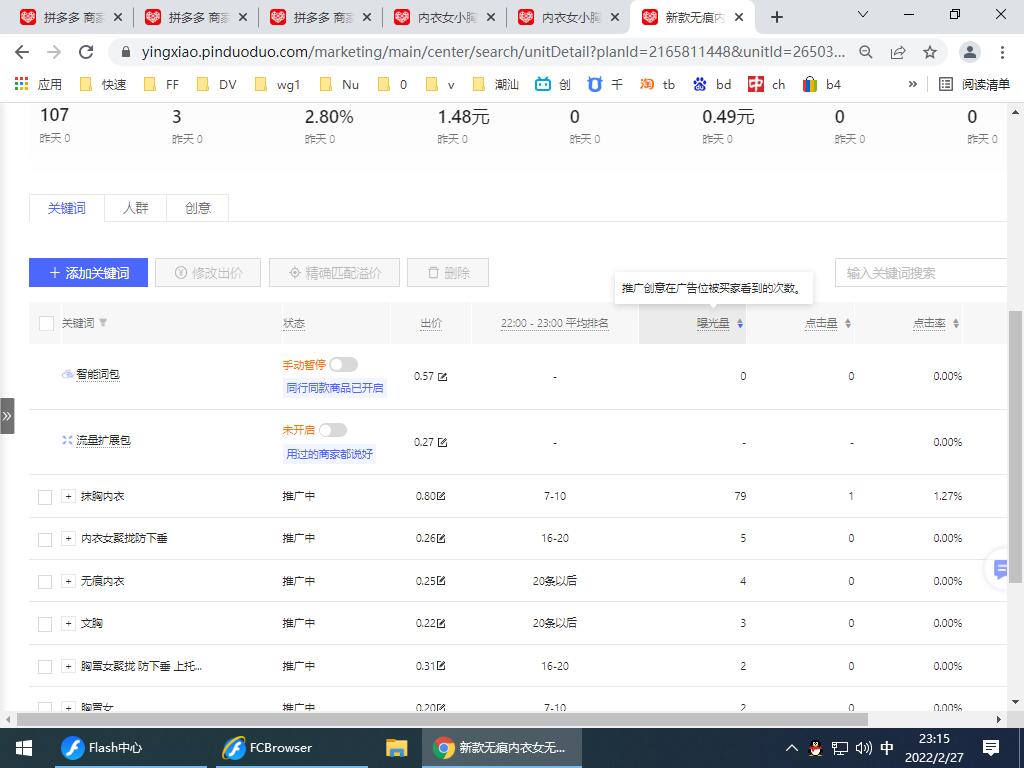Image resolution: width=1024 pixels, height=768 pixels.
Task: Open 阅读清单 reading list
Action: 974,84
